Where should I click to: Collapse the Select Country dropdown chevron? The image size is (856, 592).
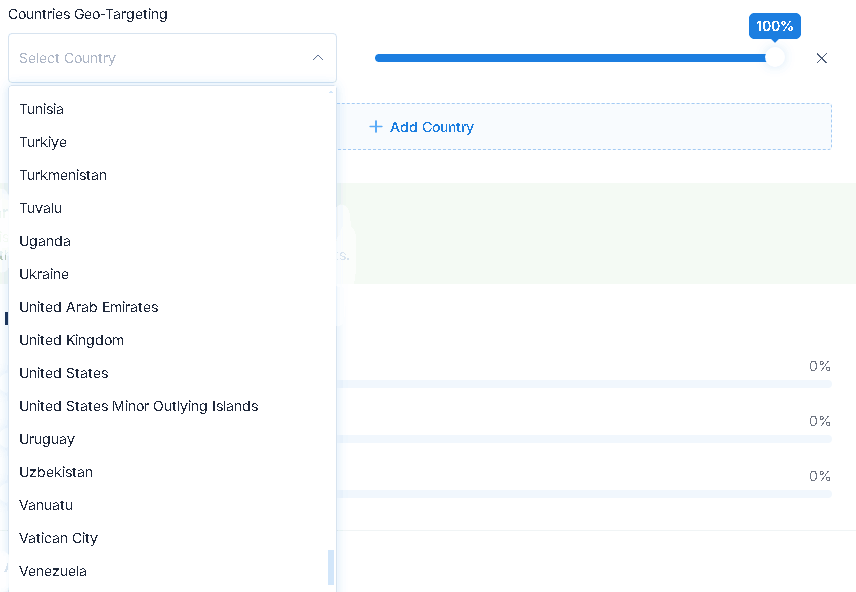318,58
